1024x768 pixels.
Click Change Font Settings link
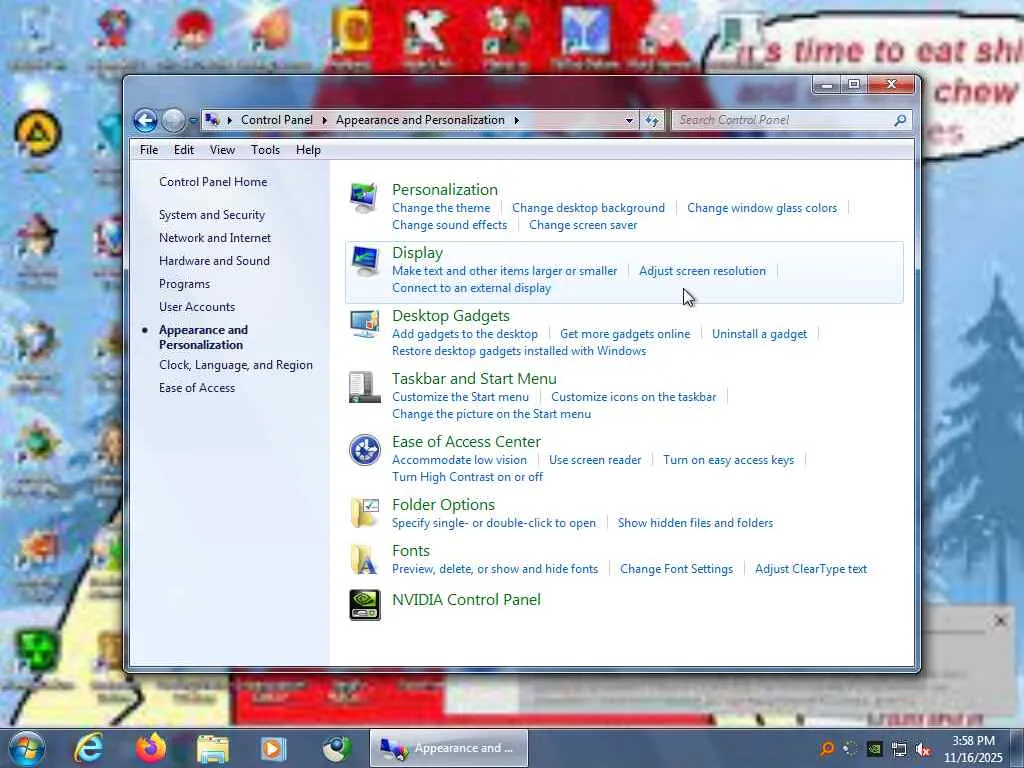point(677,569)
